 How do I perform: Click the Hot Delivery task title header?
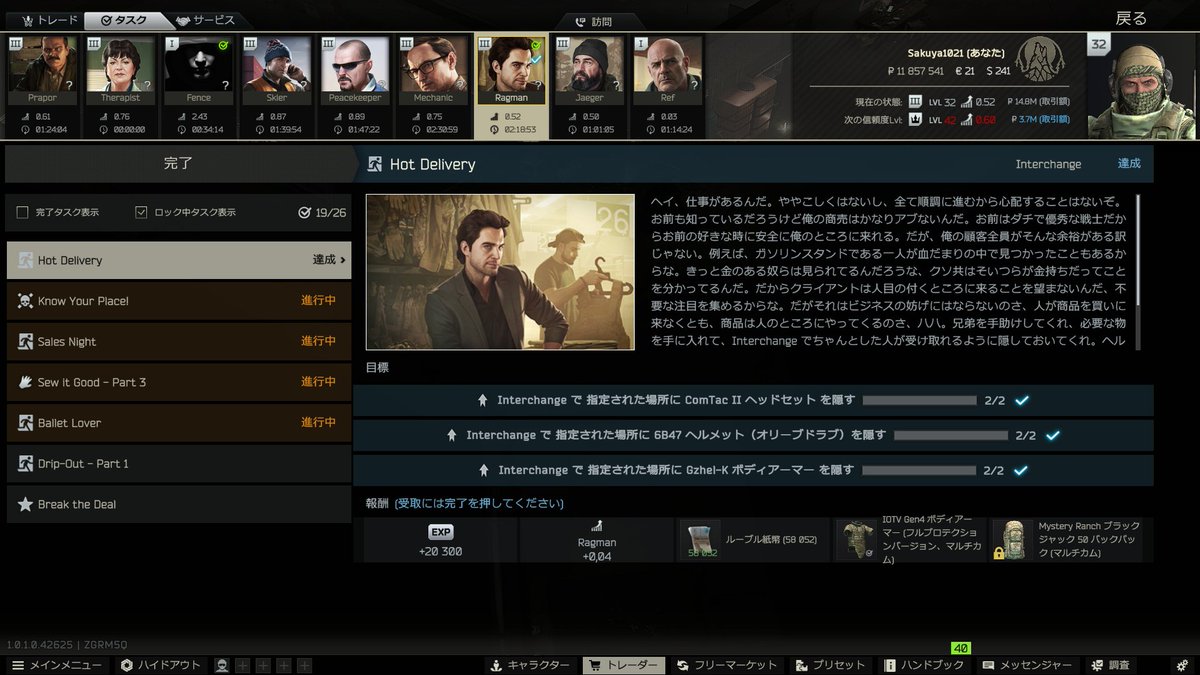432,164
